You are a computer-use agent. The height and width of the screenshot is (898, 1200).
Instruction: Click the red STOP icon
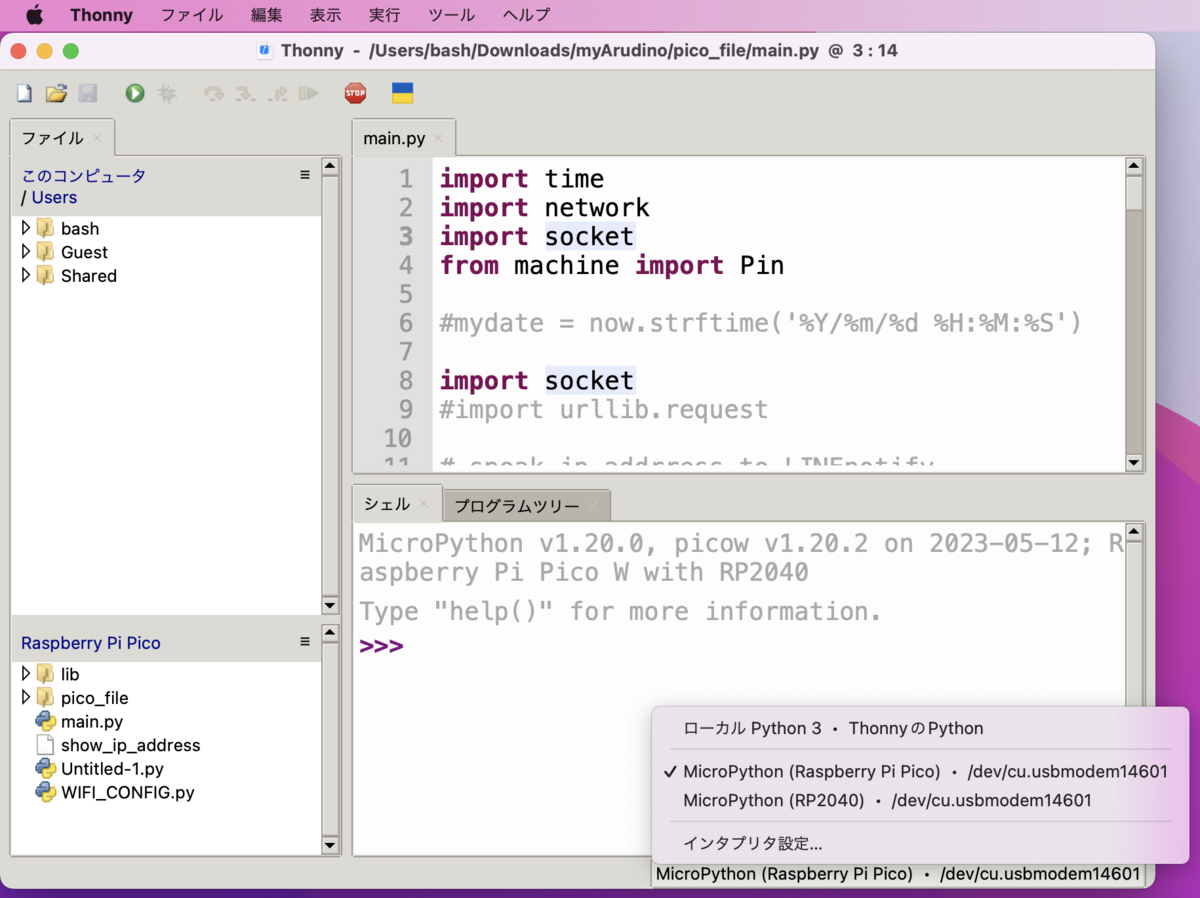(355, 93)
